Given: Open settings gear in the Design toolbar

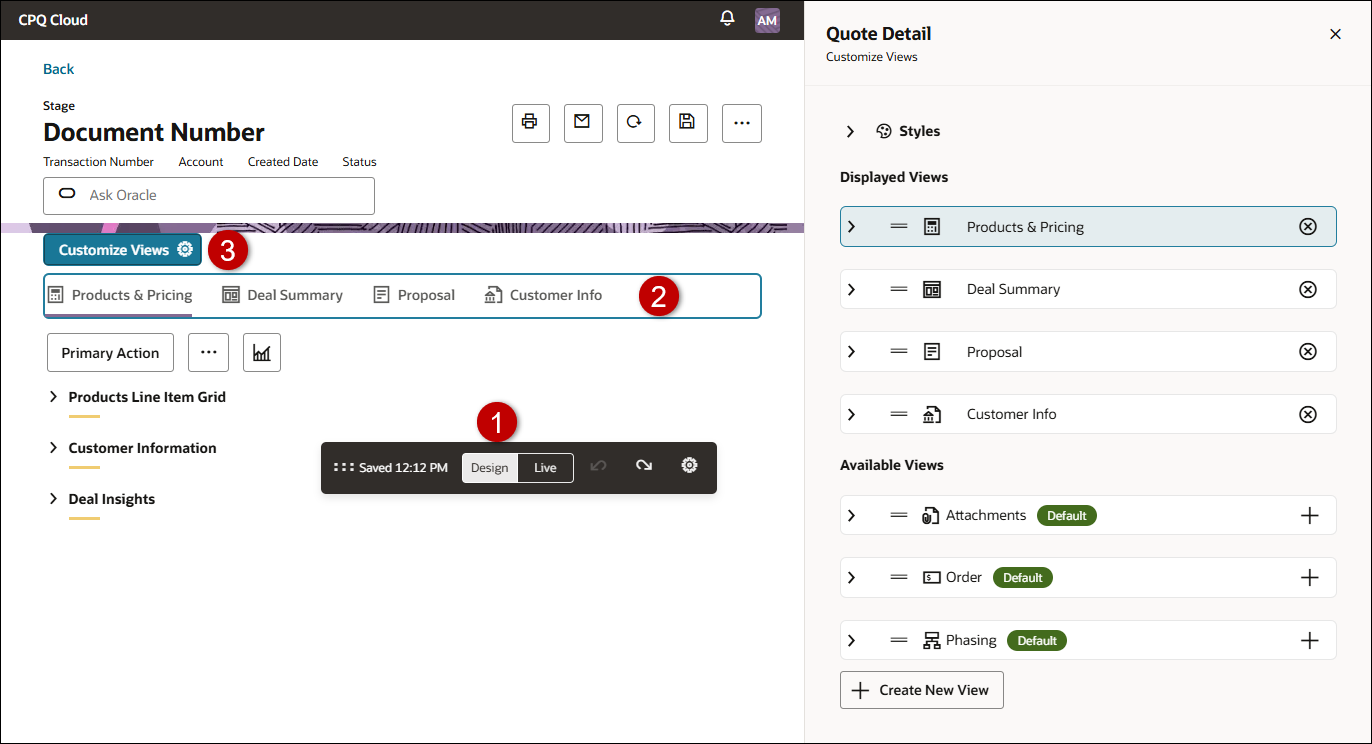Looking at the screenshot, I should coord(689,467).
